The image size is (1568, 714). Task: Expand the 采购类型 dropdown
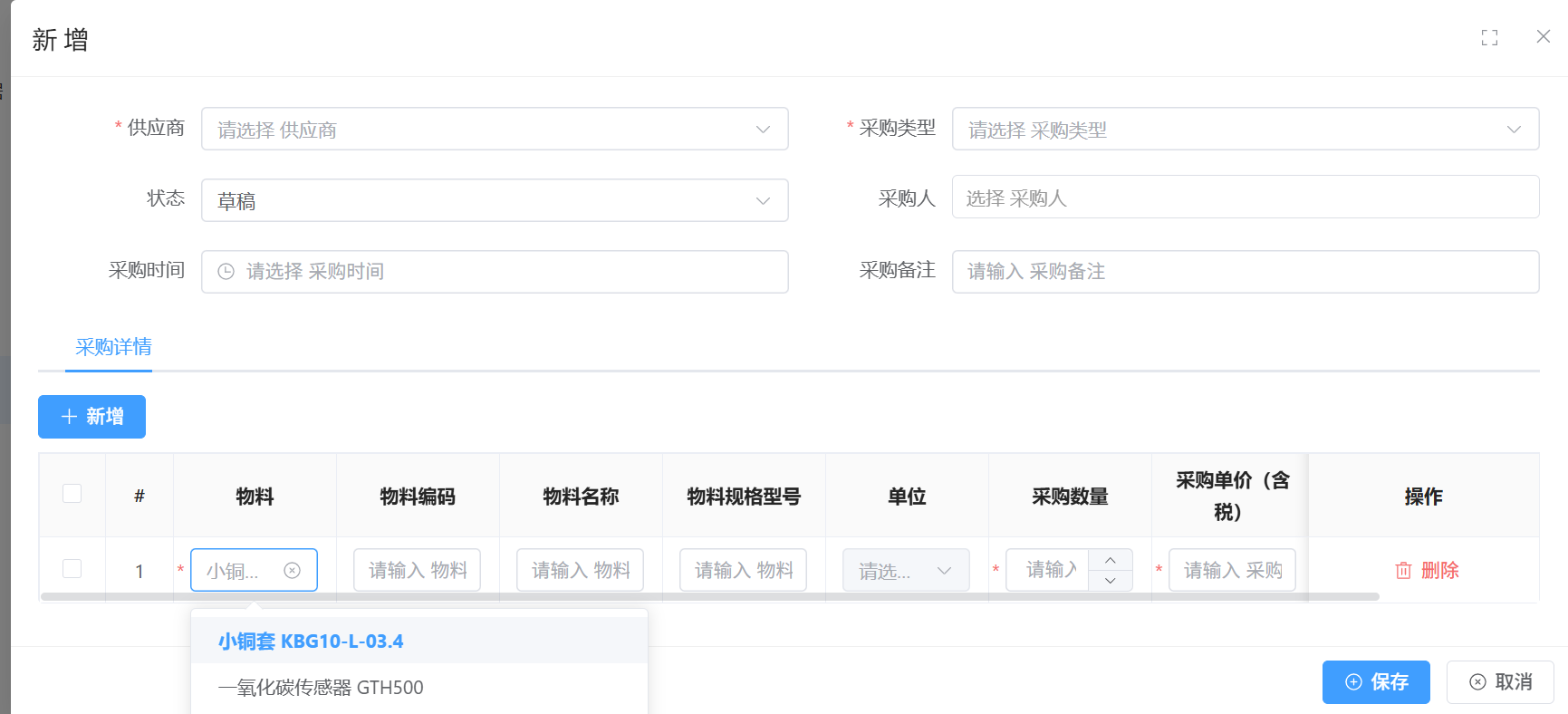[1245, 130]
